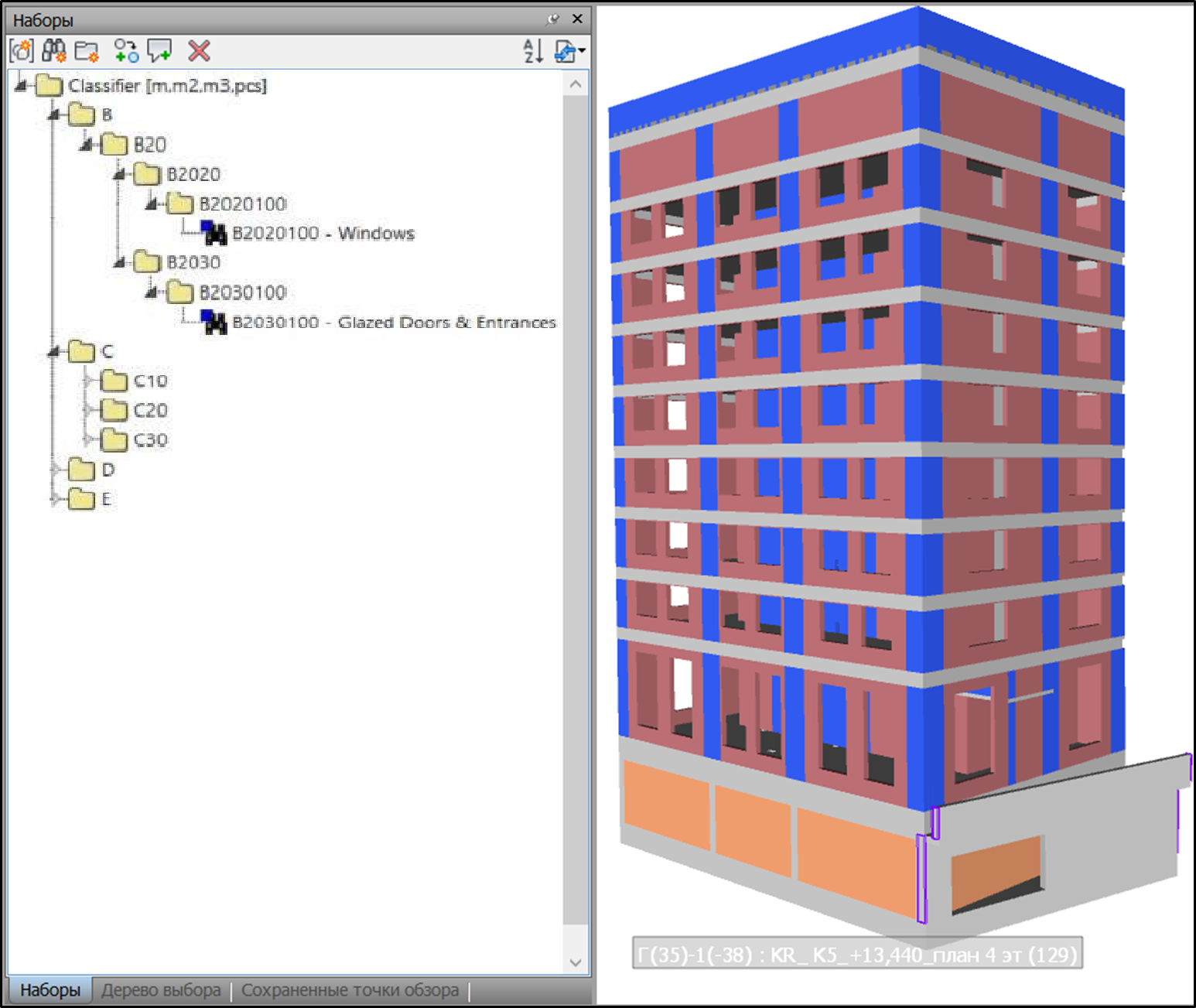Select the D folder label

click(x=108, y=470)
